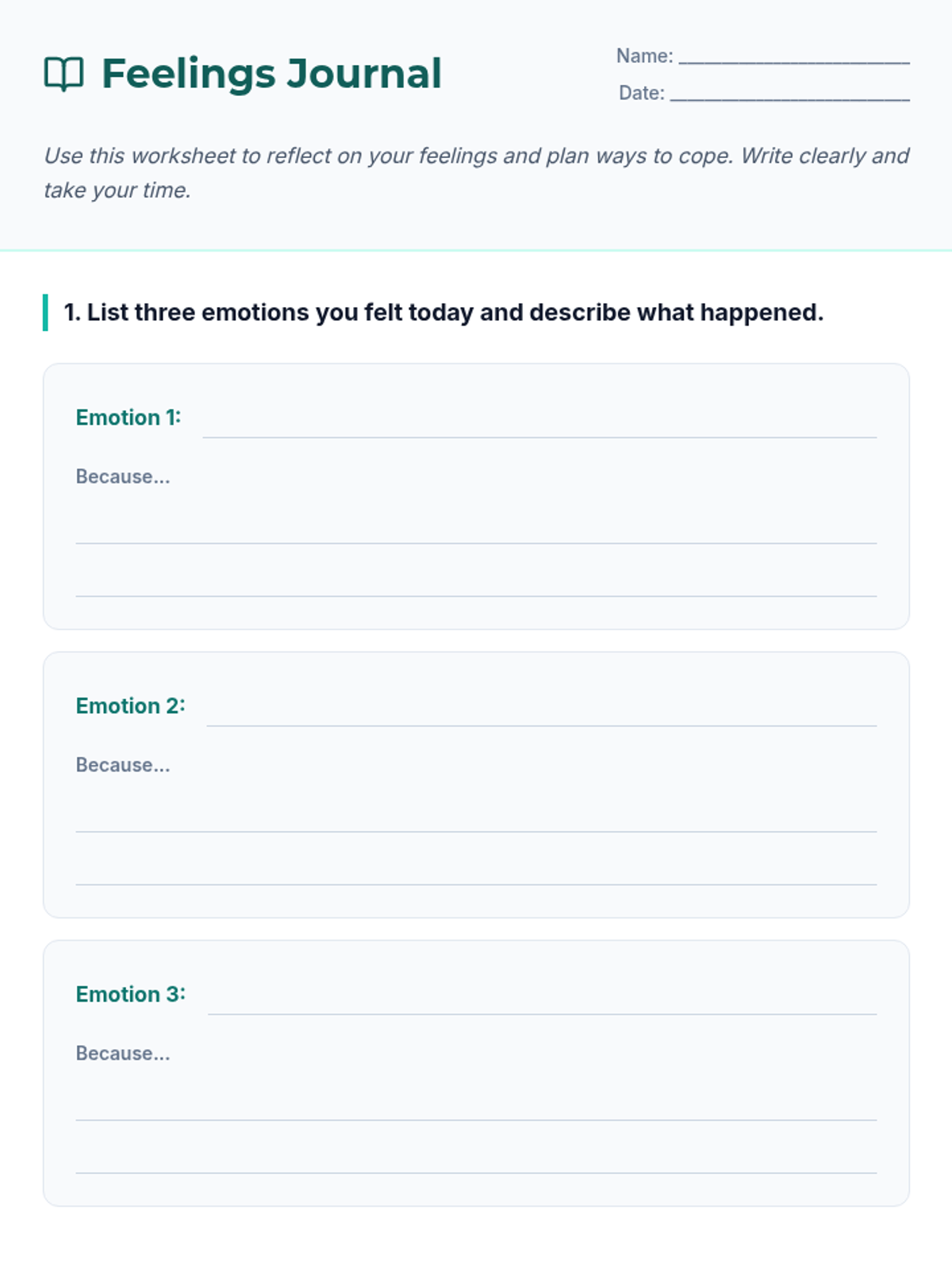
Task: Click the second Because line under Emotion 2
Action: (x=476, y=875)
